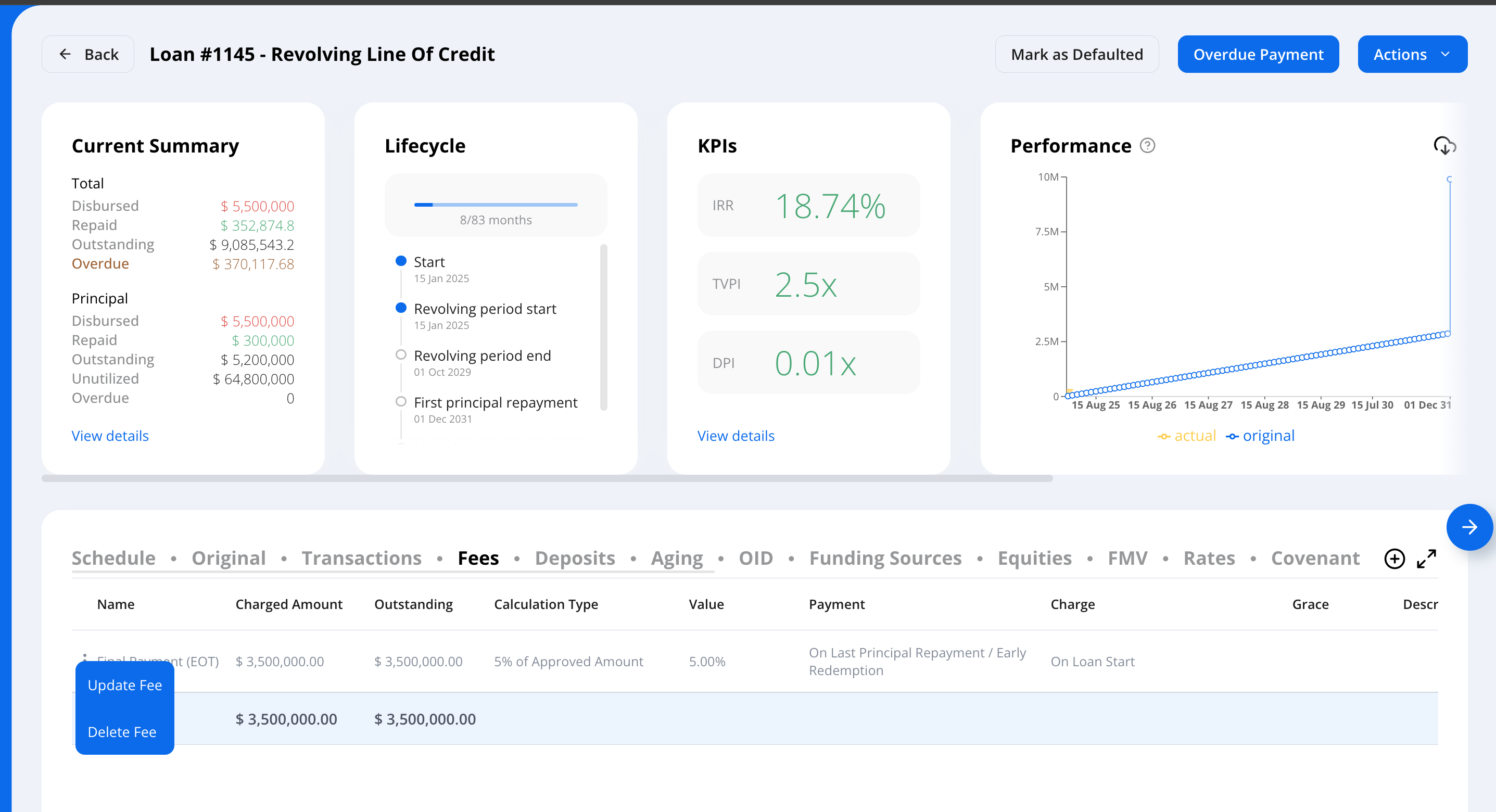Click the blue right-arrow floating button
Image resolution: width=1496 pixels, height=812 pixels.
[x=1469, y=527]
